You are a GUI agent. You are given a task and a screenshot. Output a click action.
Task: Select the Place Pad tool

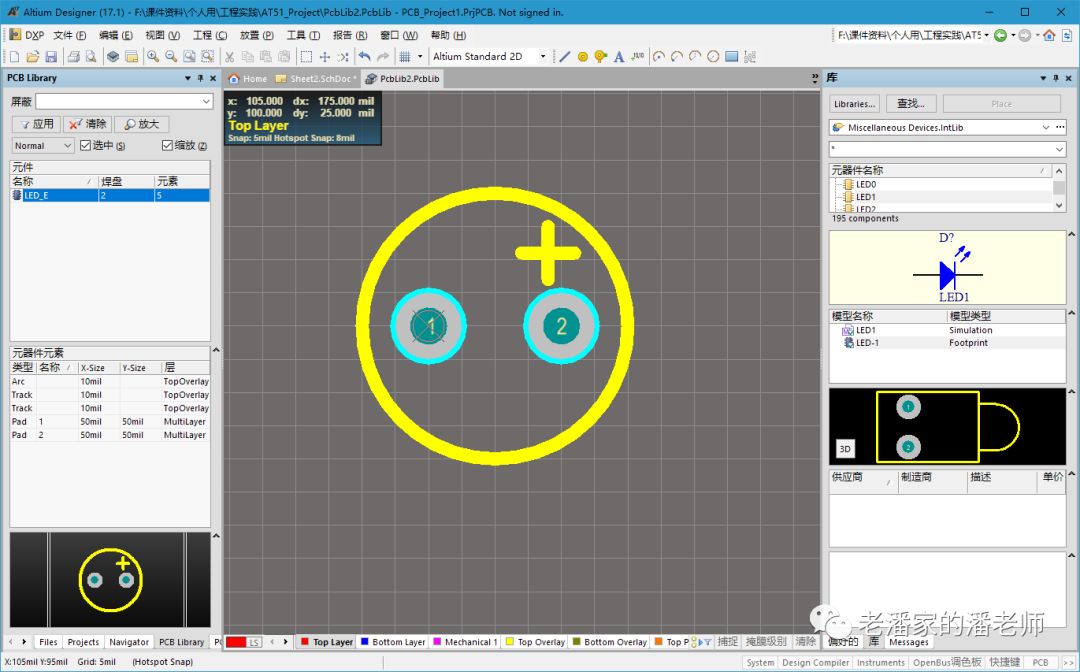pyautogui.click(x=583, y=57)
